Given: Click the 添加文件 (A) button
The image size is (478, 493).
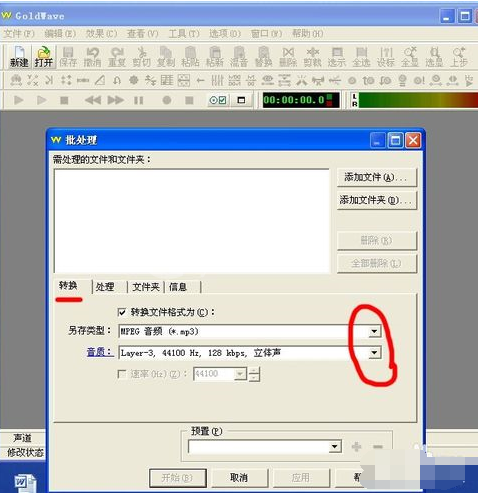Looking at the screenshot, I should (377, 177).
